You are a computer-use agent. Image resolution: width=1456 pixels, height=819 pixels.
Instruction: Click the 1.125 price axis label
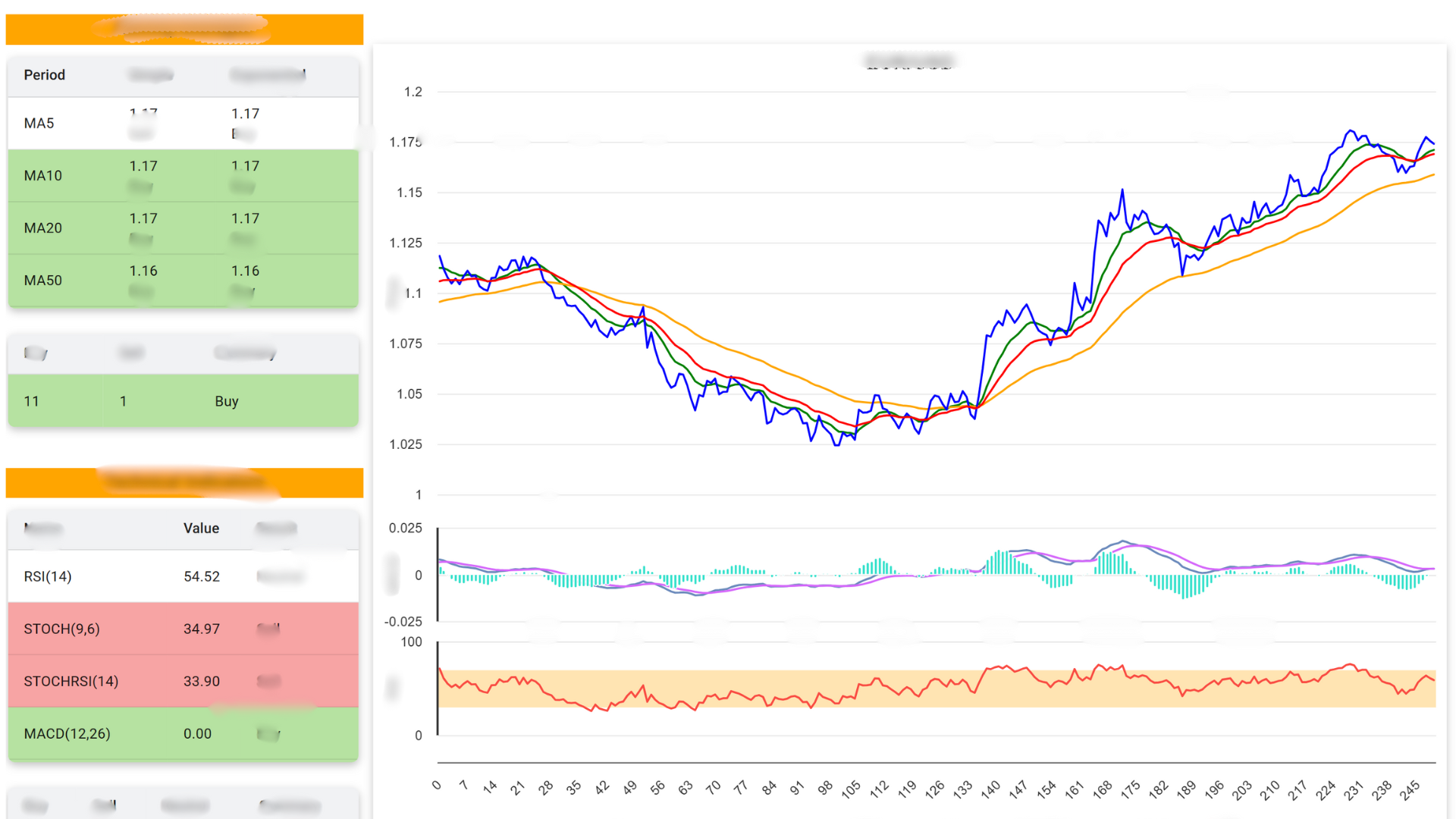point(406,243)
